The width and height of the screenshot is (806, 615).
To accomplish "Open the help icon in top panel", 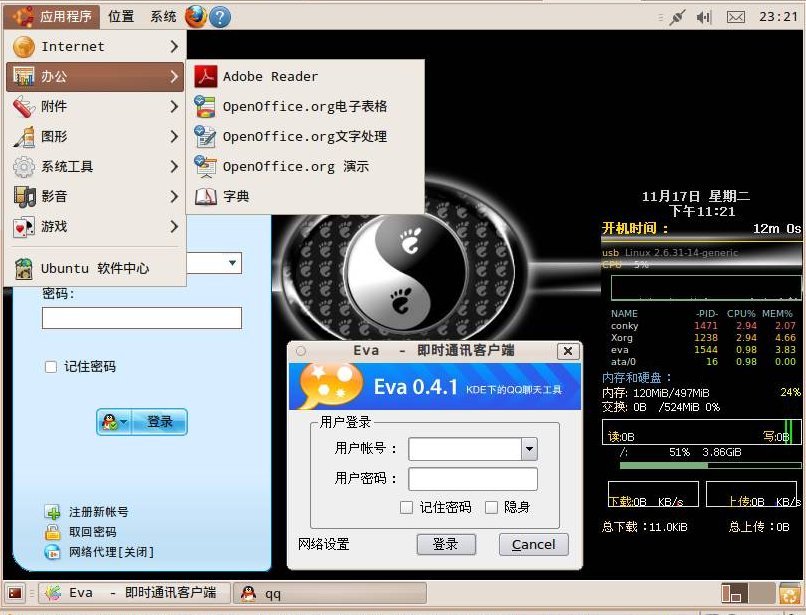I will click(220, 17).
